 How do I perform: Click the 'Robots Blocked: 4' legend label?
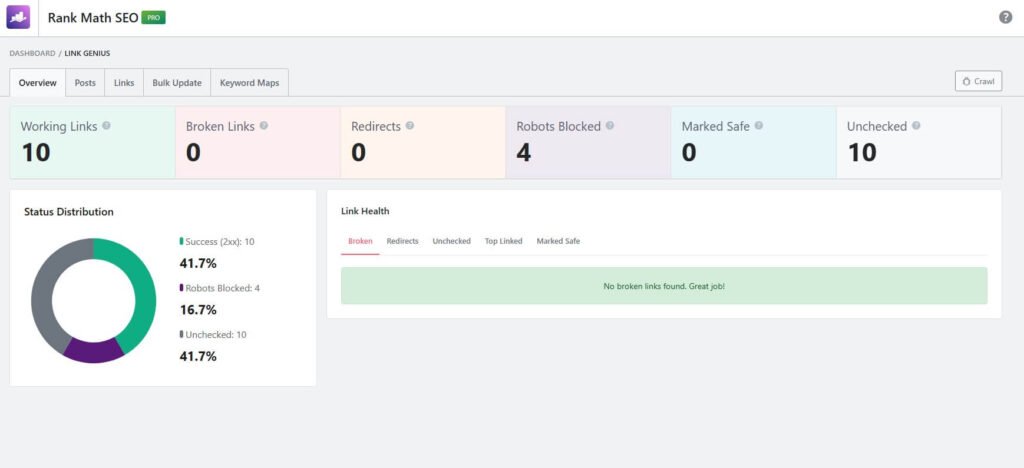[223, 288]
